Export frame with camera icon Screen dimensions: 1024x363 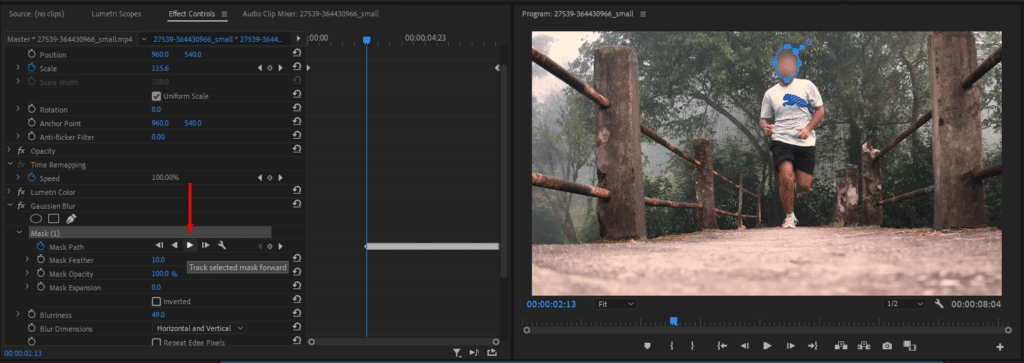887,346
